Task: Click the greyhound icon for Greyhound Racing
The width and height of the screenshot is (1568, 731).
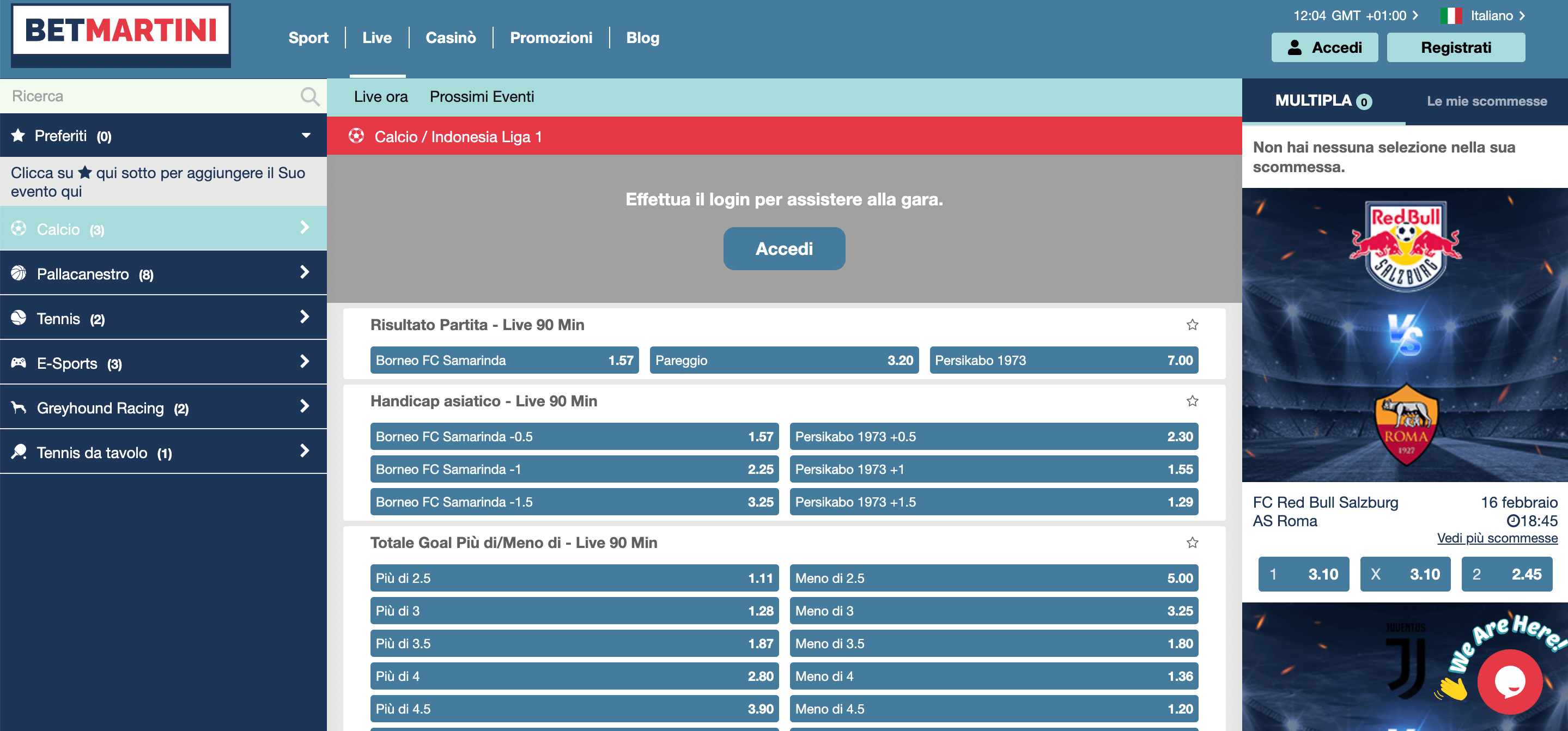Action: click(19, 406)
